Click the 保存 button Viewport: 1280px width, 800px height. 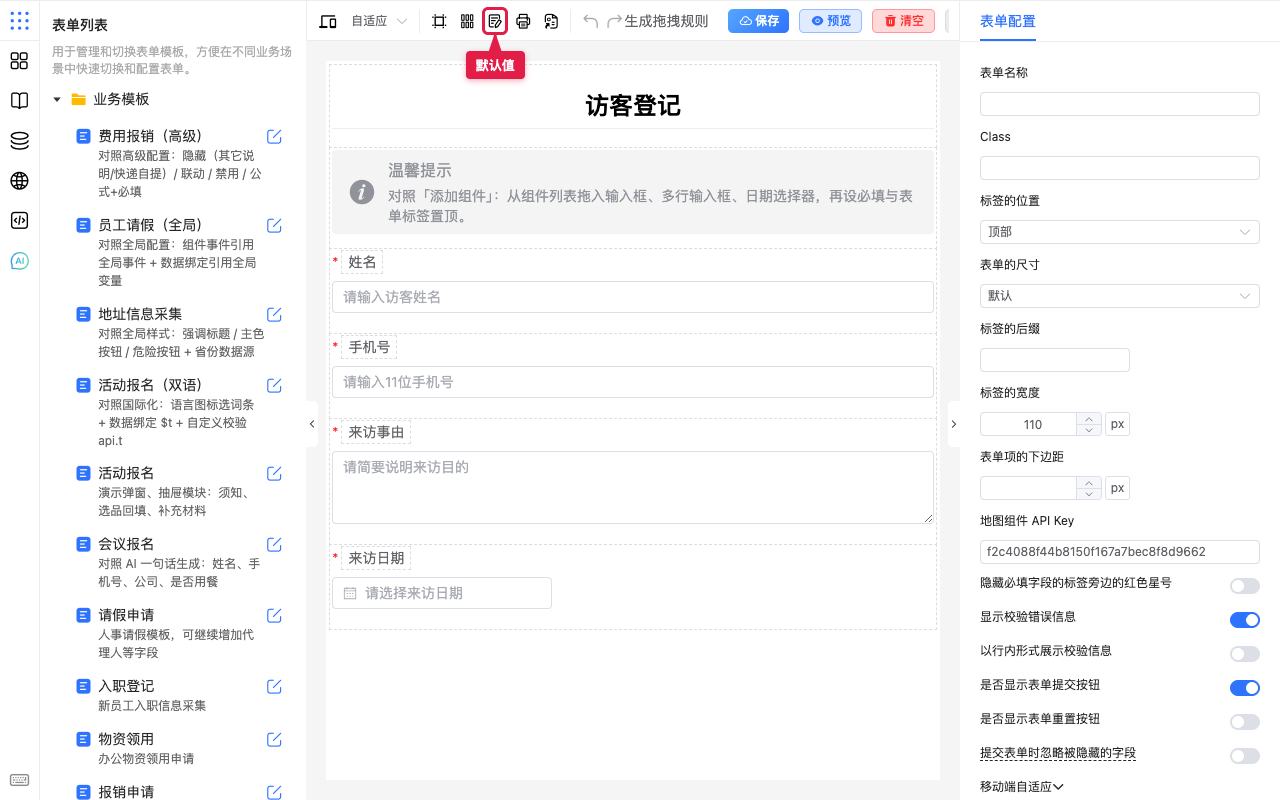pyautogui.click(x=758, y=21)
